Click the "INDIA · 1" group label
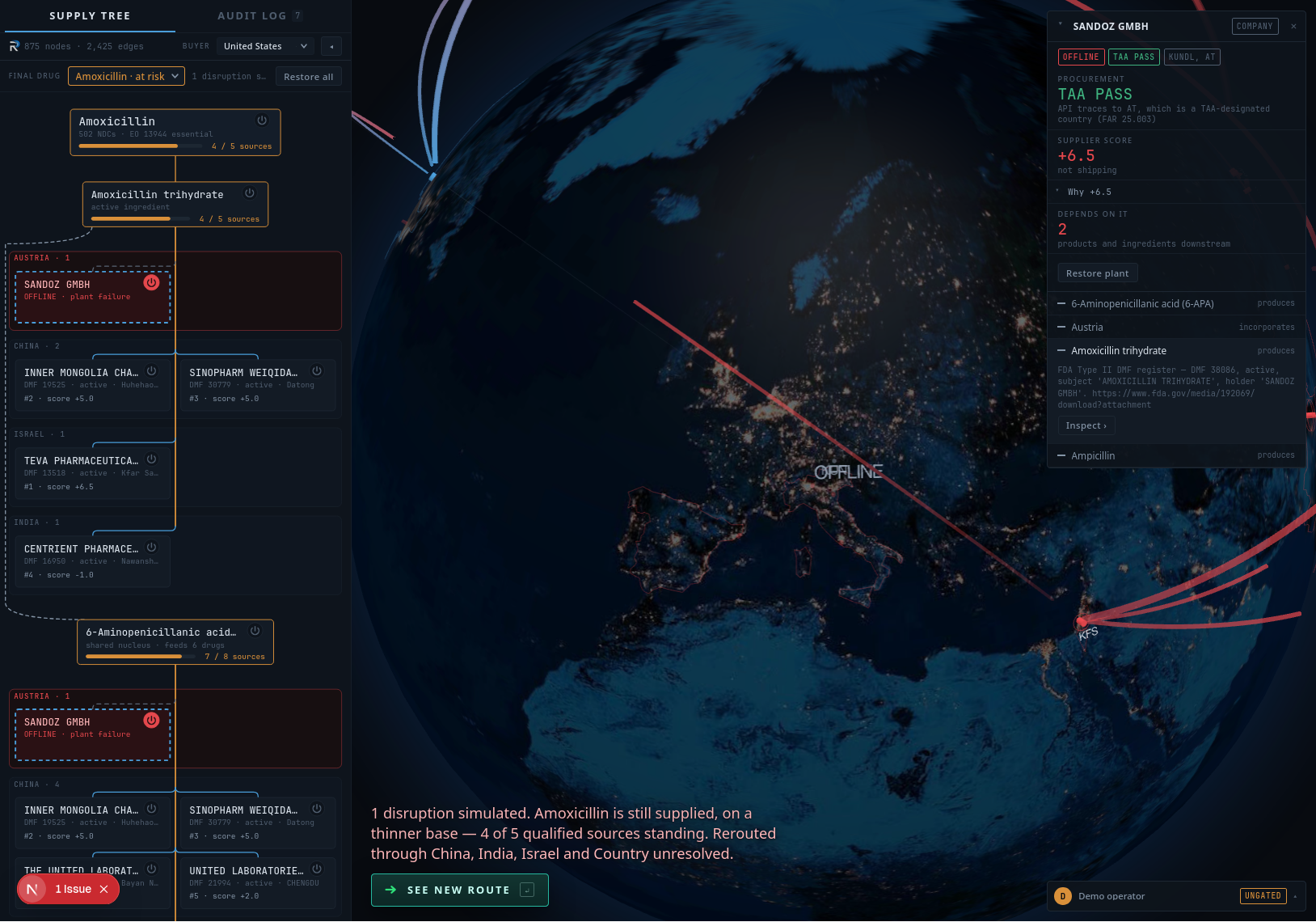Screen dimensions: 1316x922 click(x=36, y=522)
